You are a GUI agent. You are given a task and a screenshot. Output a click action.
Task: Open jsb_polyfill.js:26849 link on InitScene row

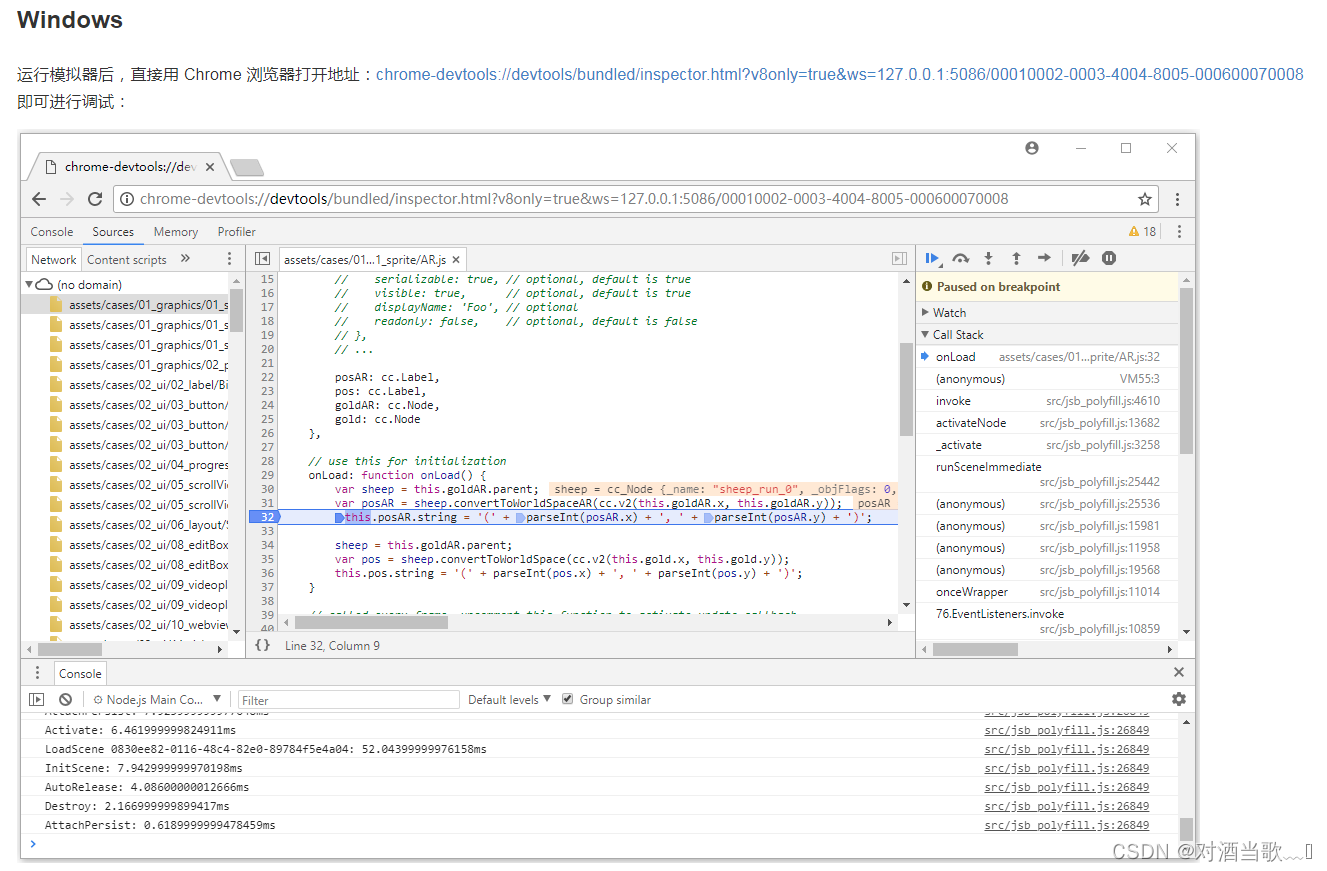(x=1066, y=768)
